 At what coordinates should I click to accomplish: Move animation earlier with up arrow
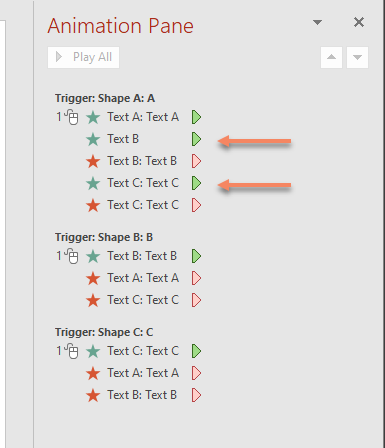[x=331, y=57]
